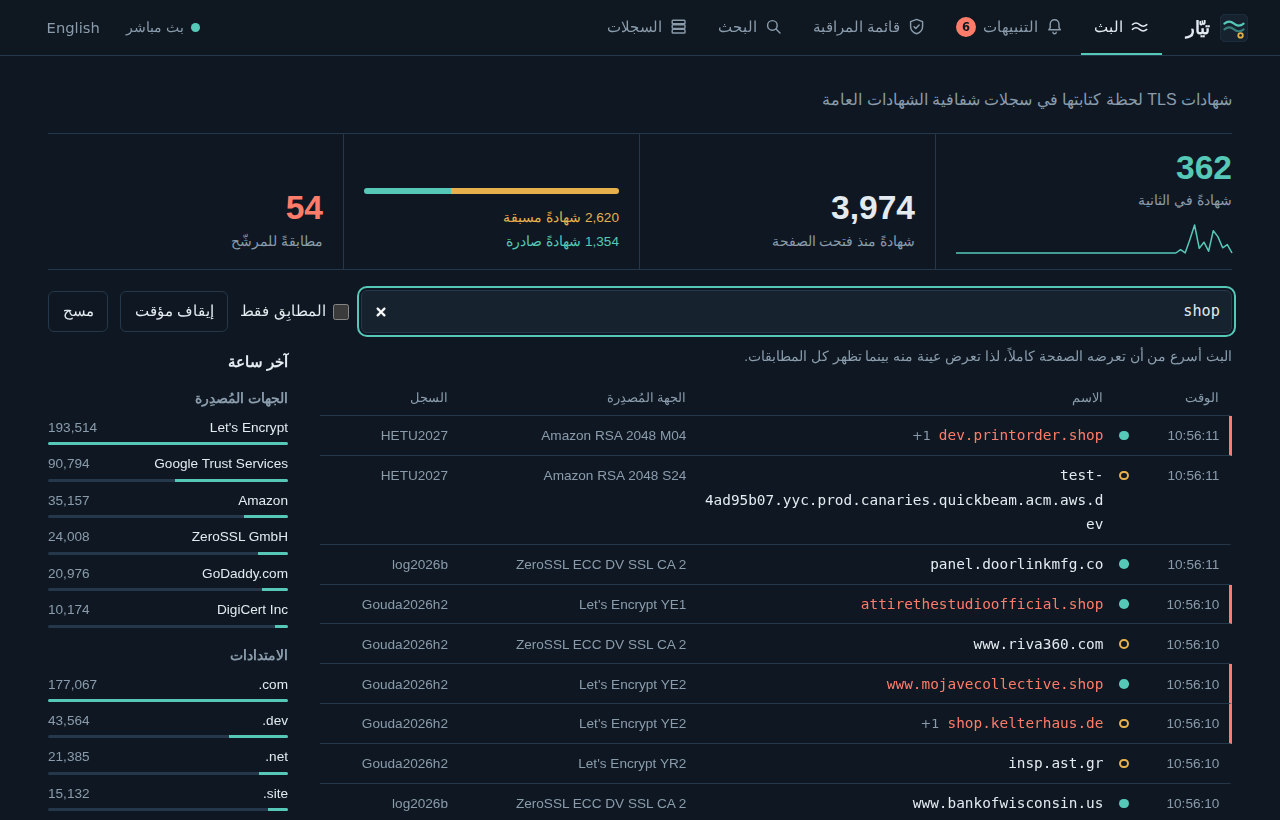The image size is (1280, 820).
Task: Click status dot for panel.doorlinkmfg.co
Action: (x=1124, y=564)
